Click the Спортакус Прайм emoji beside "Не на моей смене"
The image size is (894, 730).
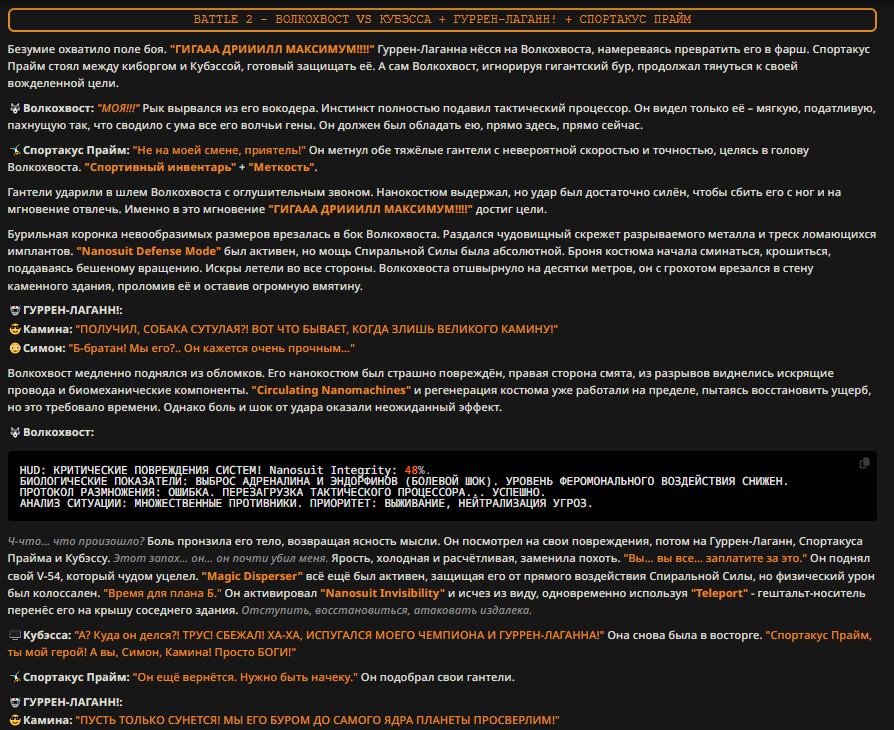15,151
